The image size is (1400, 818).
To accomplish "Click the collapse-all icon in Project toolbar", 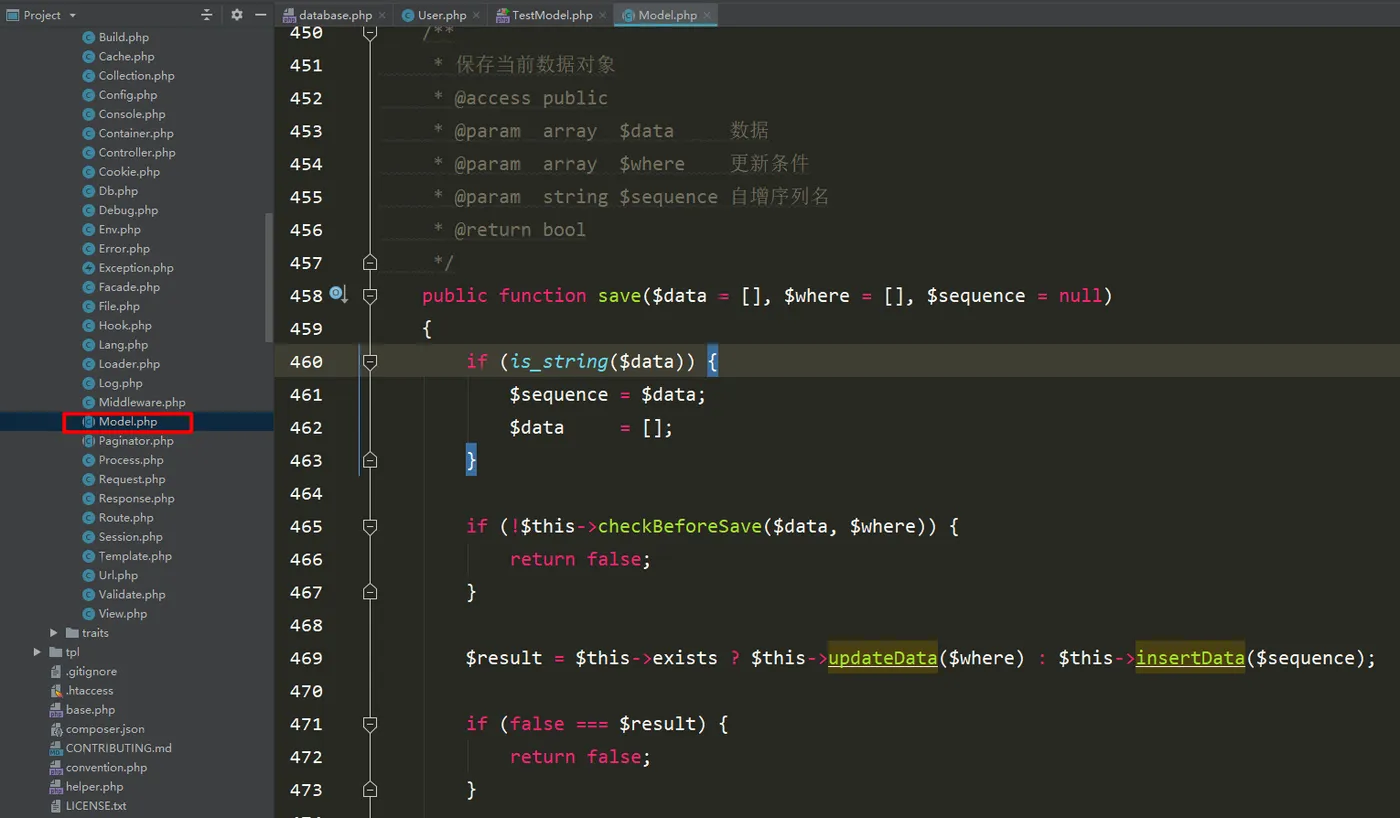I will click(207, 15).
